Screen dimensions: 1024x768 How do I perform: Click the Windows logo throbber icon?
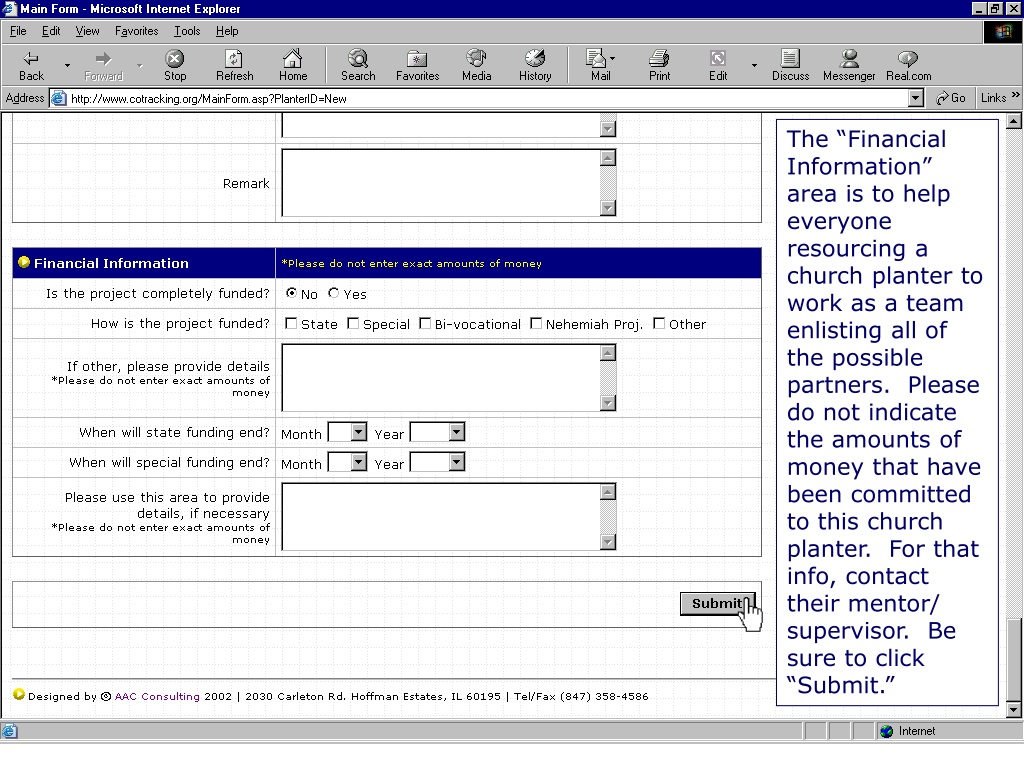pos(1002,31)
